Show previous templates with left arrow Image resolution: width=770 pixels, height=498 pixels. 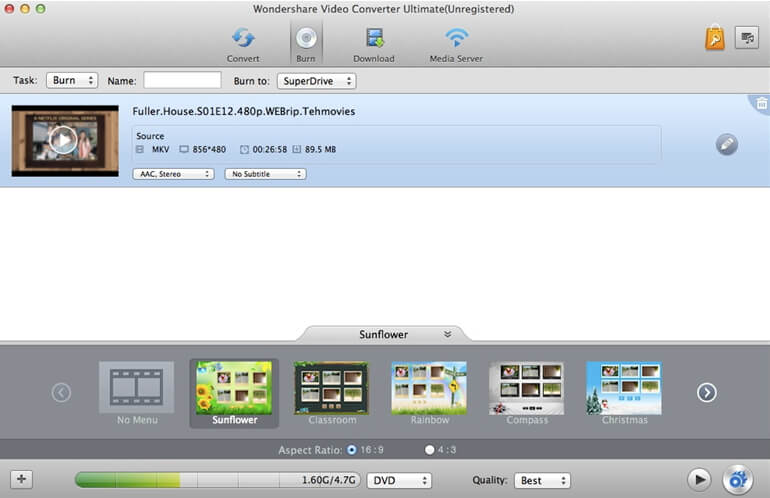pos(61,392)
